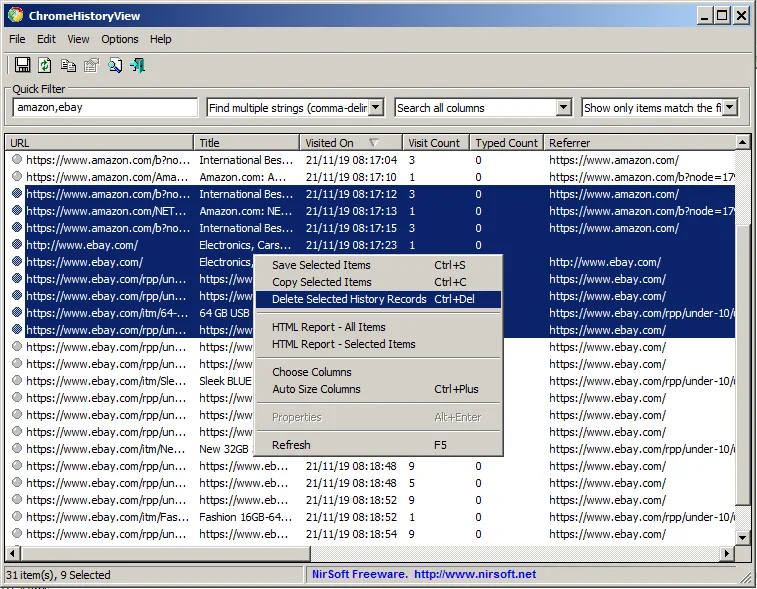Open the string matching mode dropdown
This screenshot has width=757, height=589.
[377, 107]
